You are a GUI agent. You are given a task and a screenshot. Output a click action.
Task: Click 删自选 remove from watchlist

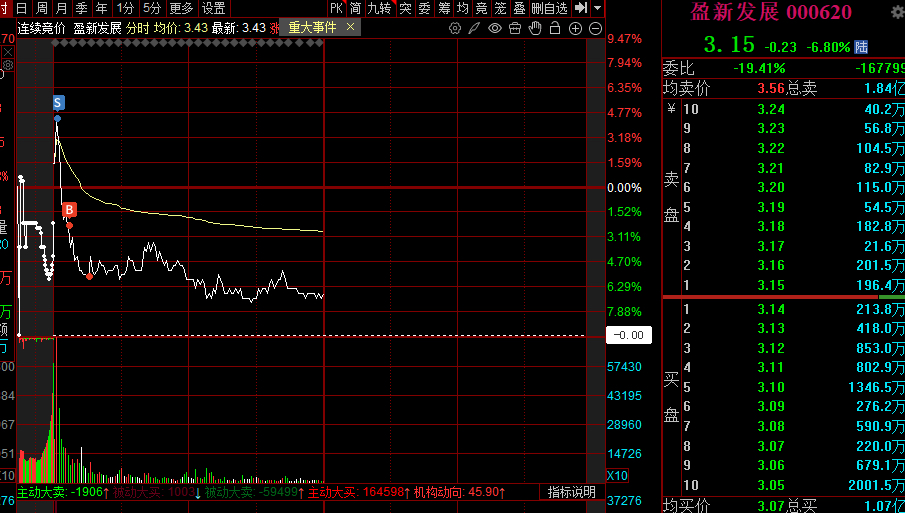(x=550, y=8)
